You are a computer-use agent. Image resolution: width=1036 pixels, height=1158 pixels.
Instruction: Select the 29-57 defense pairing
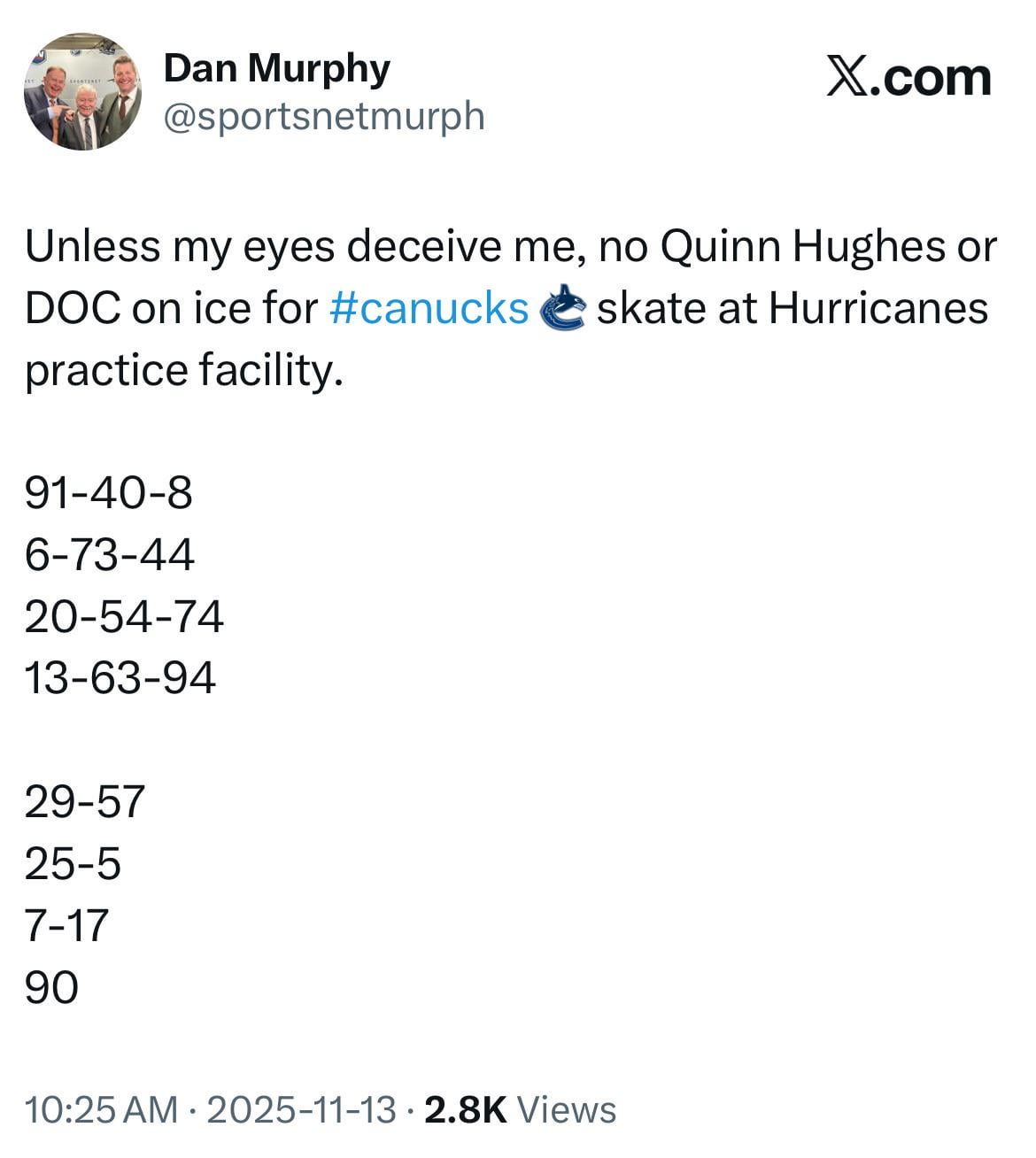[84, 801]
